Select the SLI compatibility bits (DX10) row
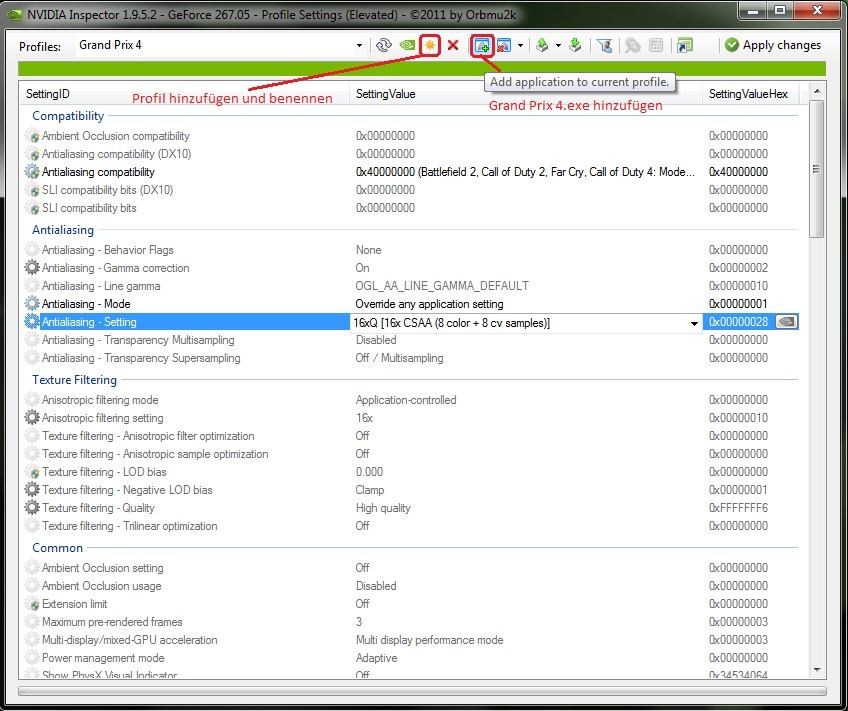This screenshot has height=711, width=848. 411,190
